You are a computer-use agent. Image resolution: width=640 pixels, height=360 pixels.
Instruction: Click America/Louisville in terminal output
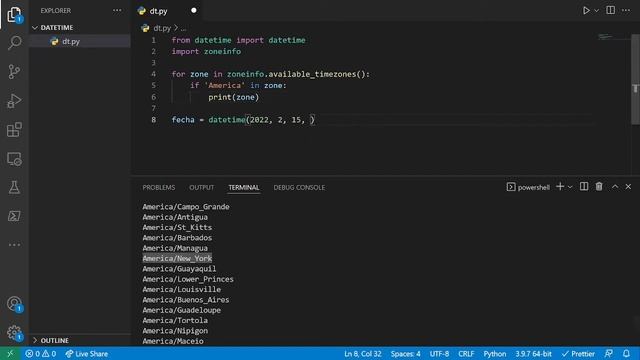182,289
